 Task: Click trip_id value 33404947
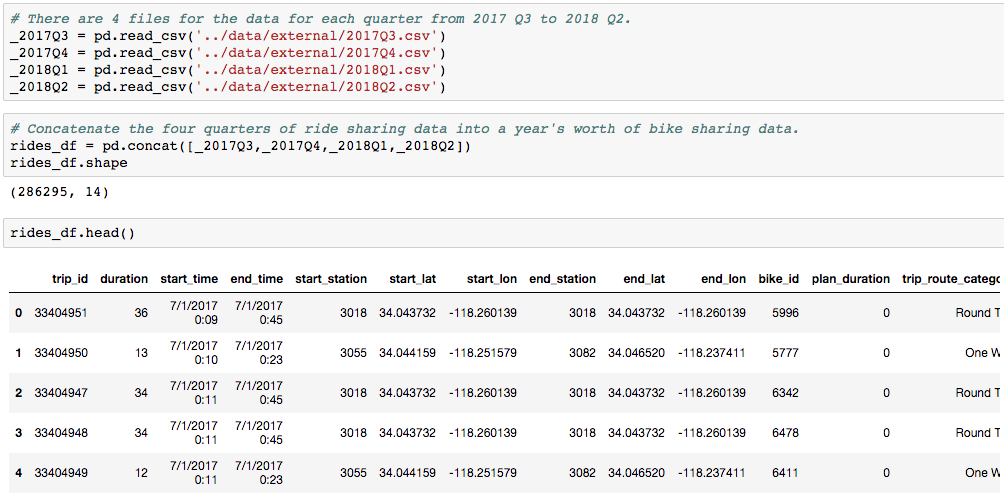tap(61, 393)
